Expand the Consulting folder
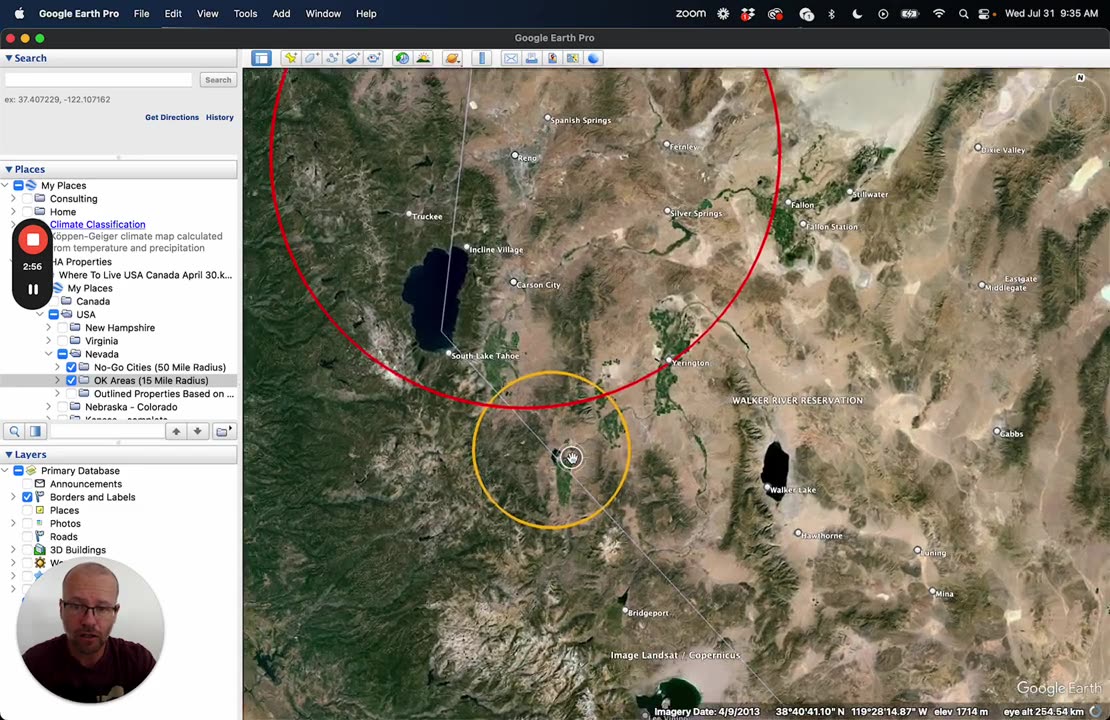Viewport: 1110px width, 720px height. click(13, 199)
